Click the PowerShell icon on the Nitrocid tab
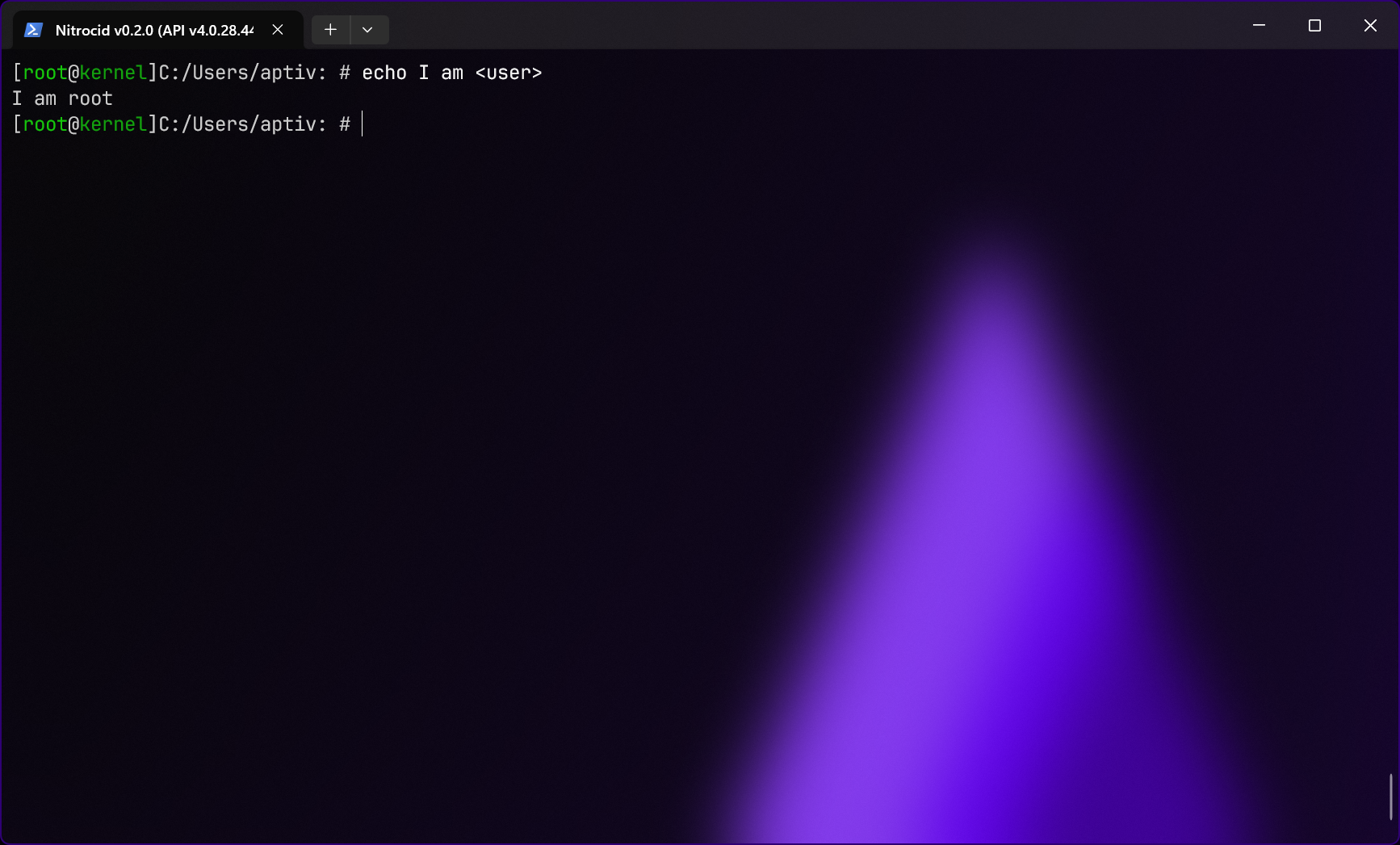 (x=33, y=30)
